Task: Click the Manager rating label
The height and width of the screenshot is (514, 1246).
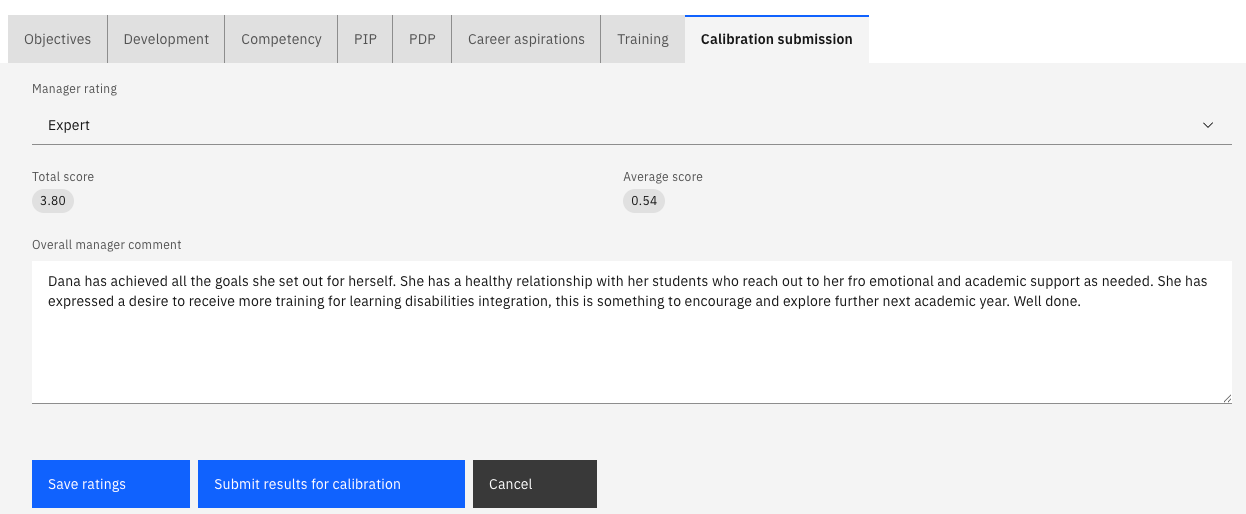Action: pos(74,89)
